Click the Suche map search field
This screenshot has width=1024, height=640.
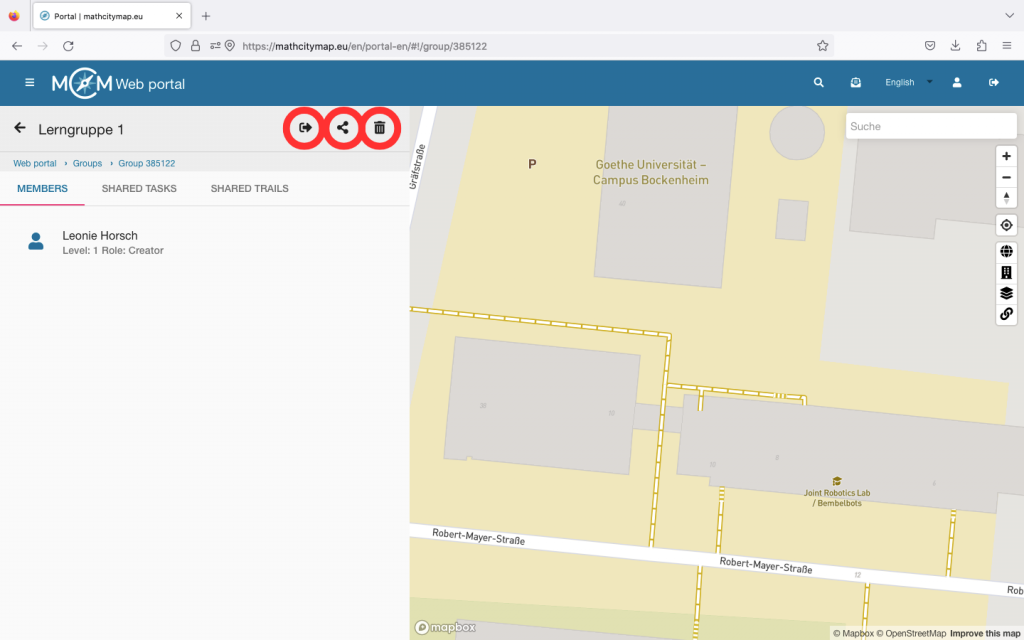(x=930, y=127)
